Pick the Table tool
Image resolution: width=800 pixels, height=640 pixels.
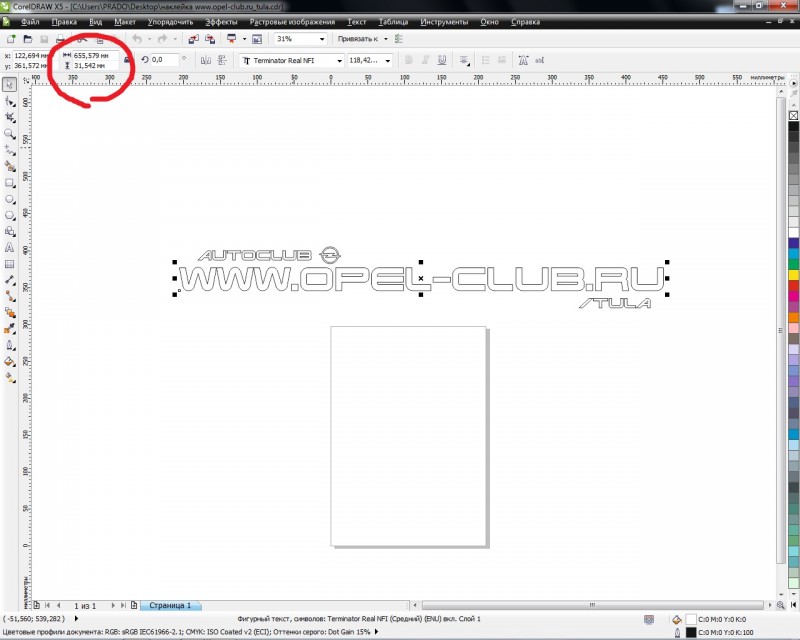(x=9, y=263)
